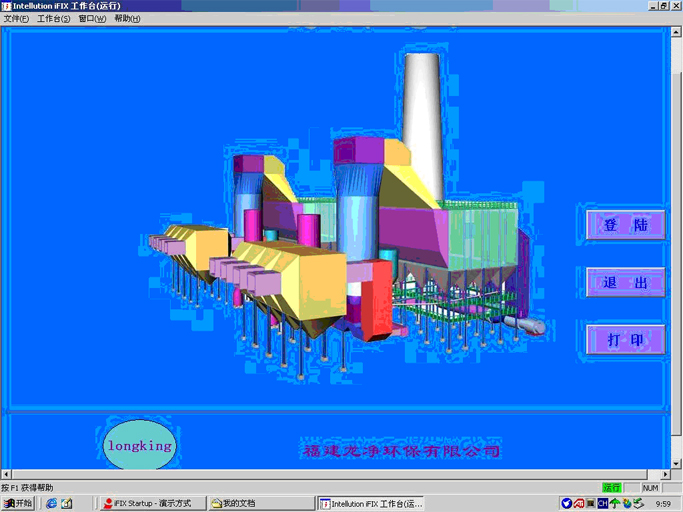Open the 窗口 (Window) menu
This screenshot has height=512, width=683.
92,19
